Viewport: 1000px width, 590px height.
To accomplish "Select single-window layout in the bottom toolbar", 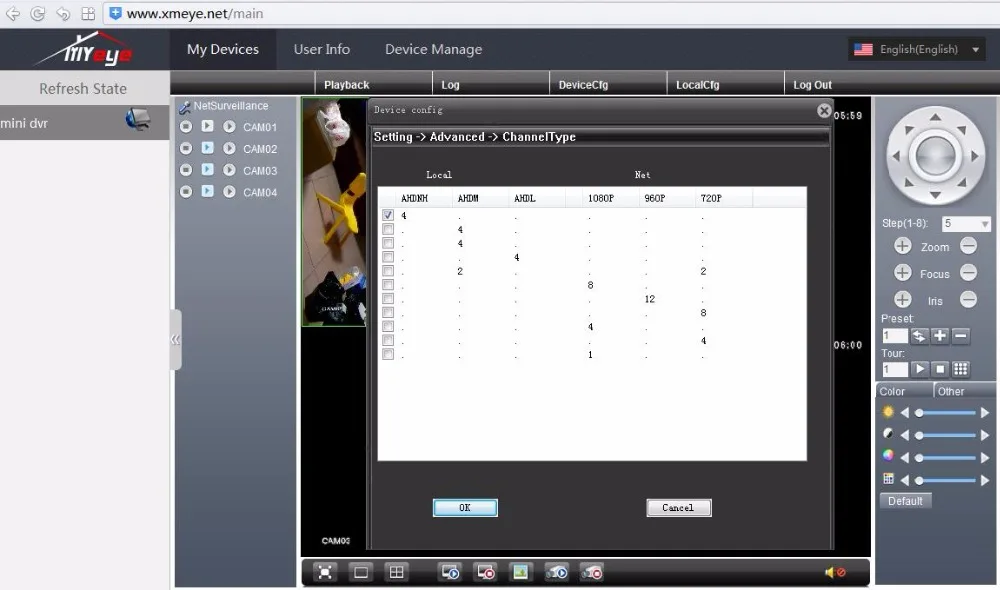I will pos(360,572).
